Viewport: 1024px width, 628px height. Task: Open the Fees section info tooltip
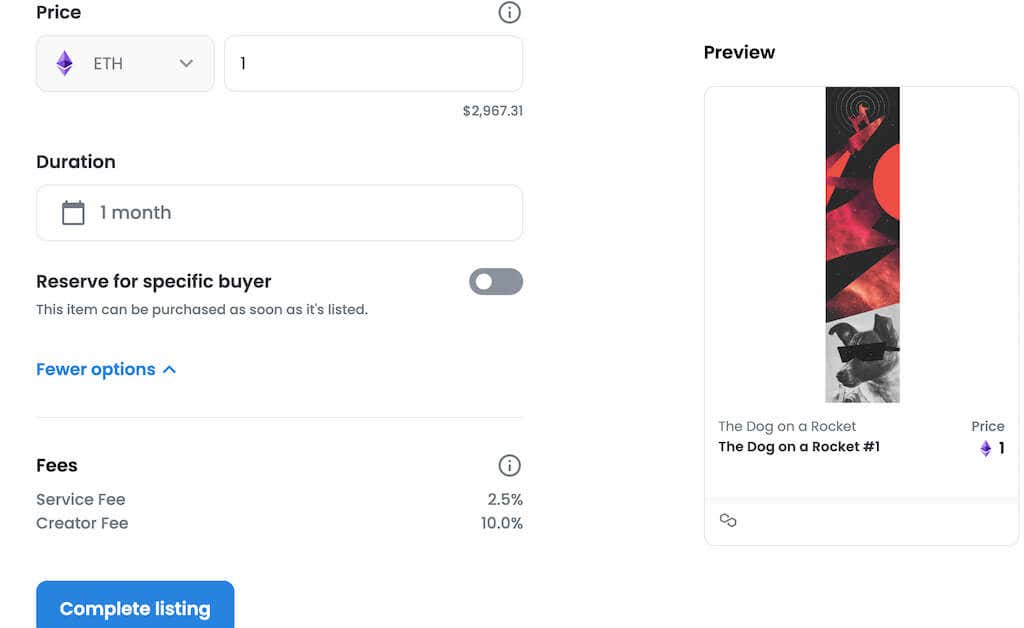pyautogui.click(x=509, y=465)
